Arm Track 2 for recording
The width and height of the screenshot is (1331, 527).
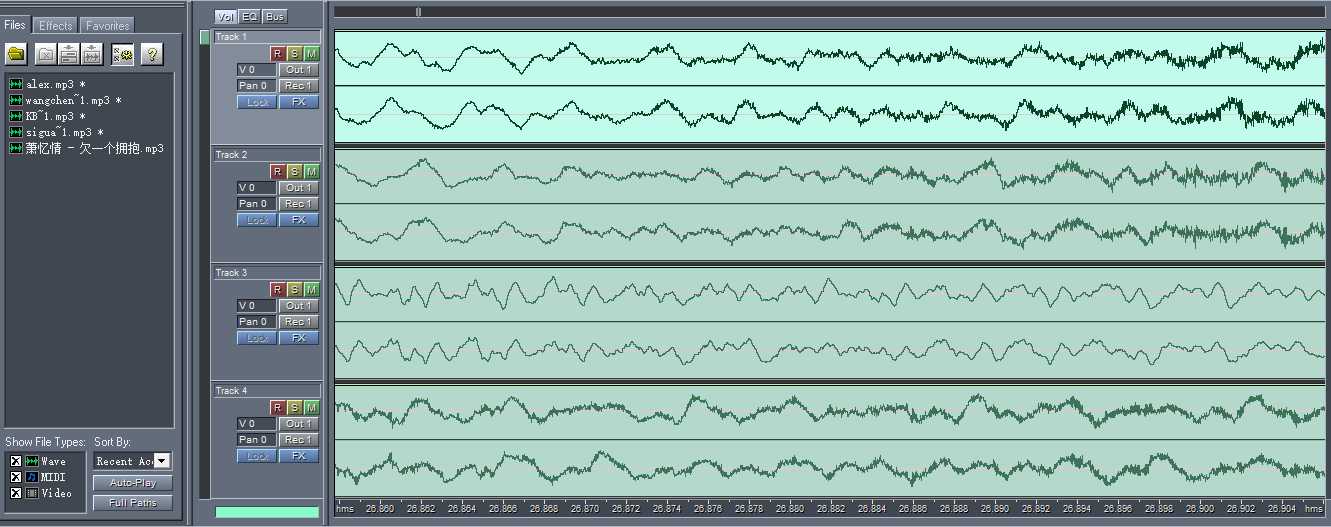pos(277,172)
